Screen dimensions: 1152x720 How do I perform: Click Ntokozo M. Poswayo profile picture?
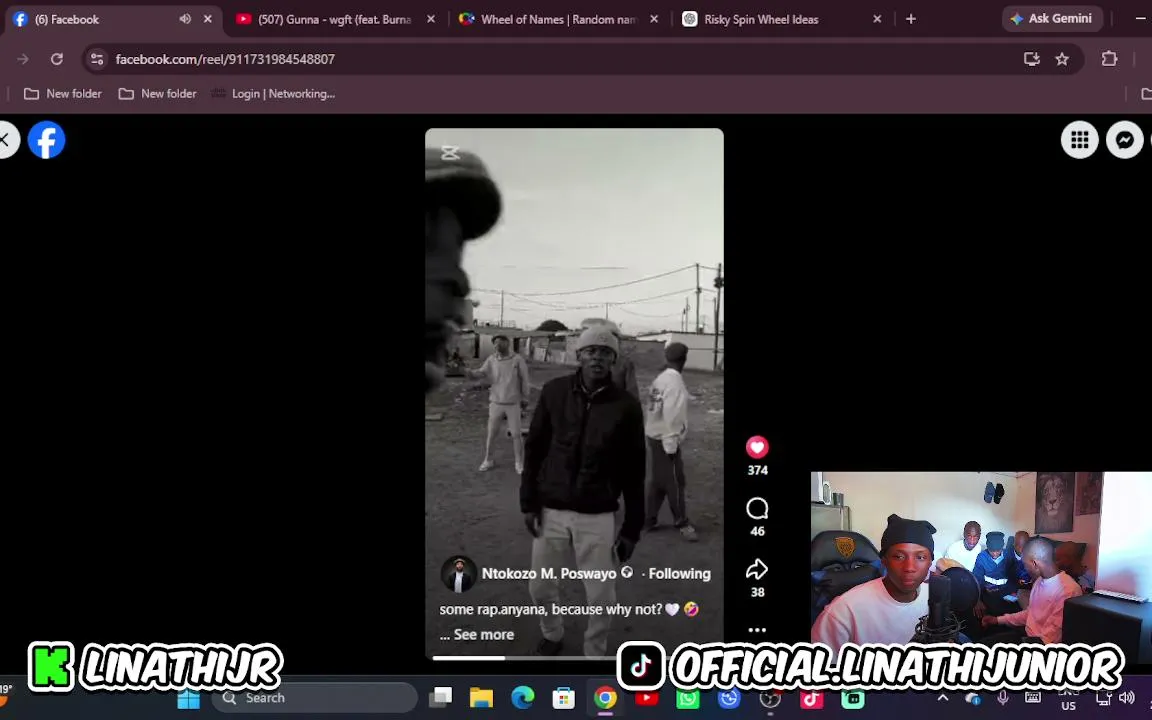click(x=458, y=574)
